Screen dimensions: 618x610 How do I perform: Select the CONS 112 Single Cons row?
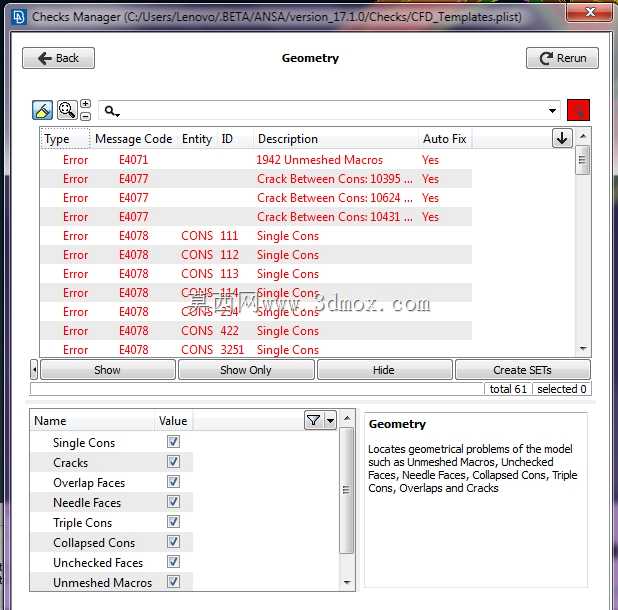[256, 255]
